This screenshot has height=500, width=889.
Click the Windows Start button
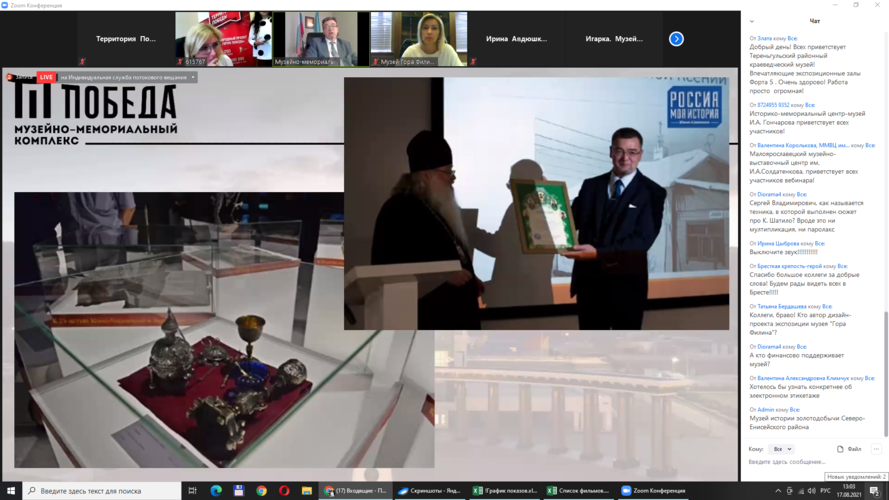11,491
